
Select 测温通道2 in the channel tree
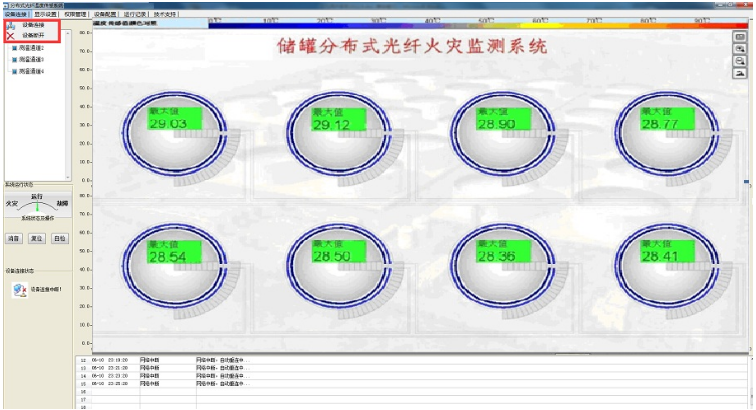click(x=34, y=48)
